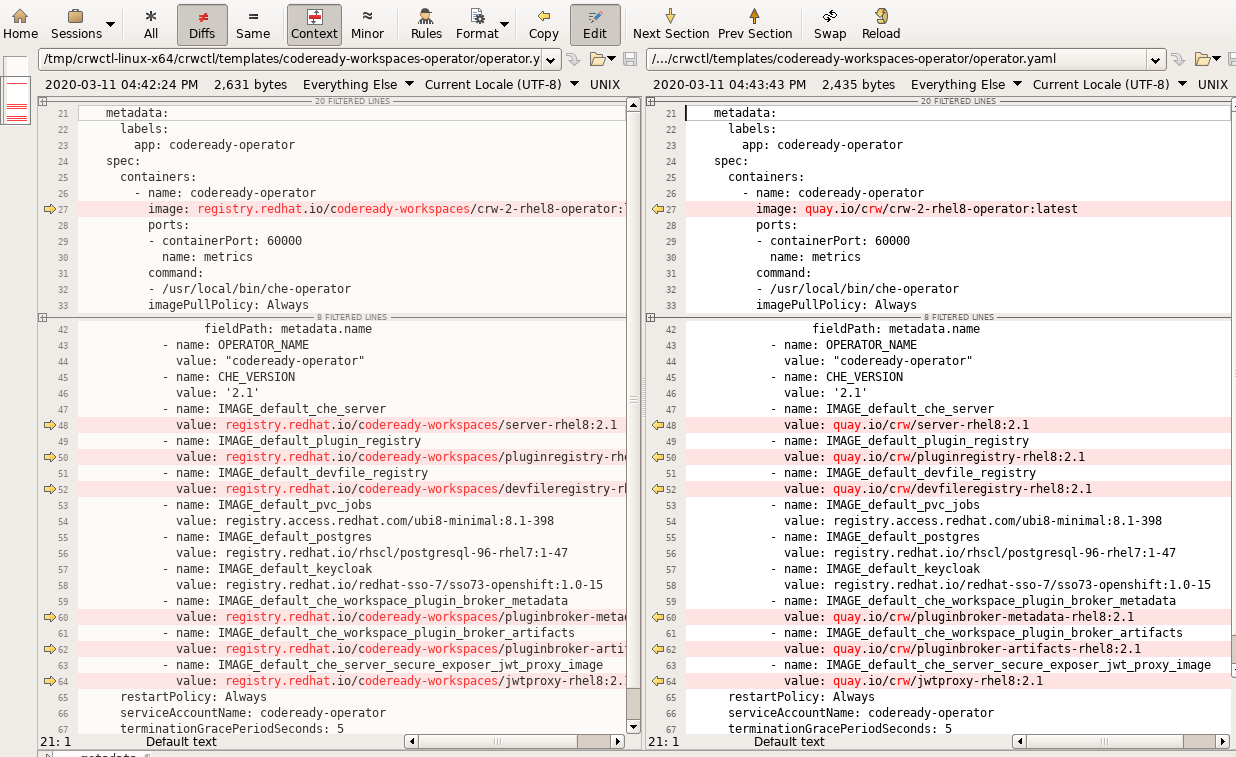Viewport: 1236px width, 757px height.
Task: Click the right file path field
Action: point(897,59)
